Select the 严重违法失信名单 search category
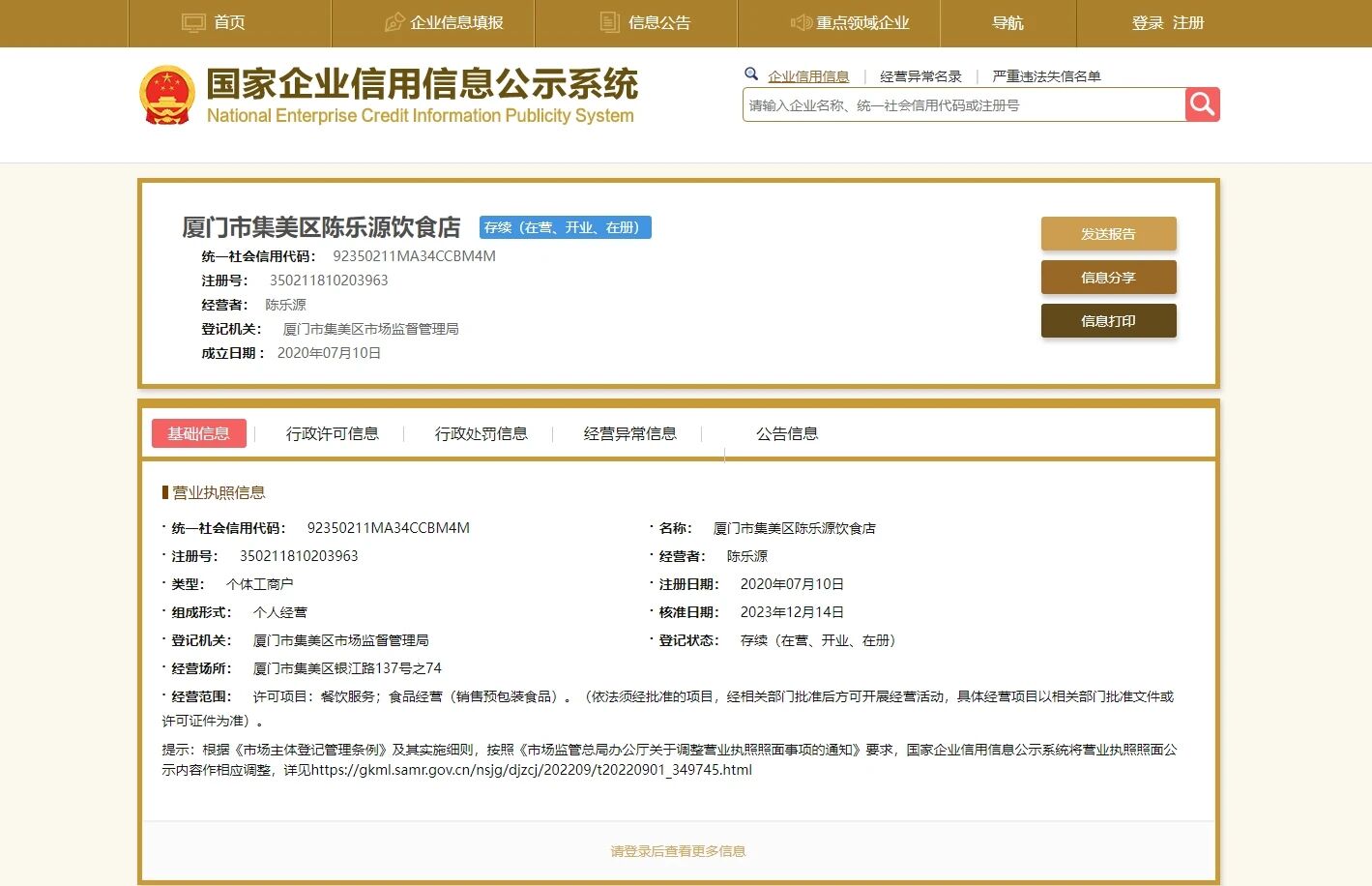 (1046, 76)
